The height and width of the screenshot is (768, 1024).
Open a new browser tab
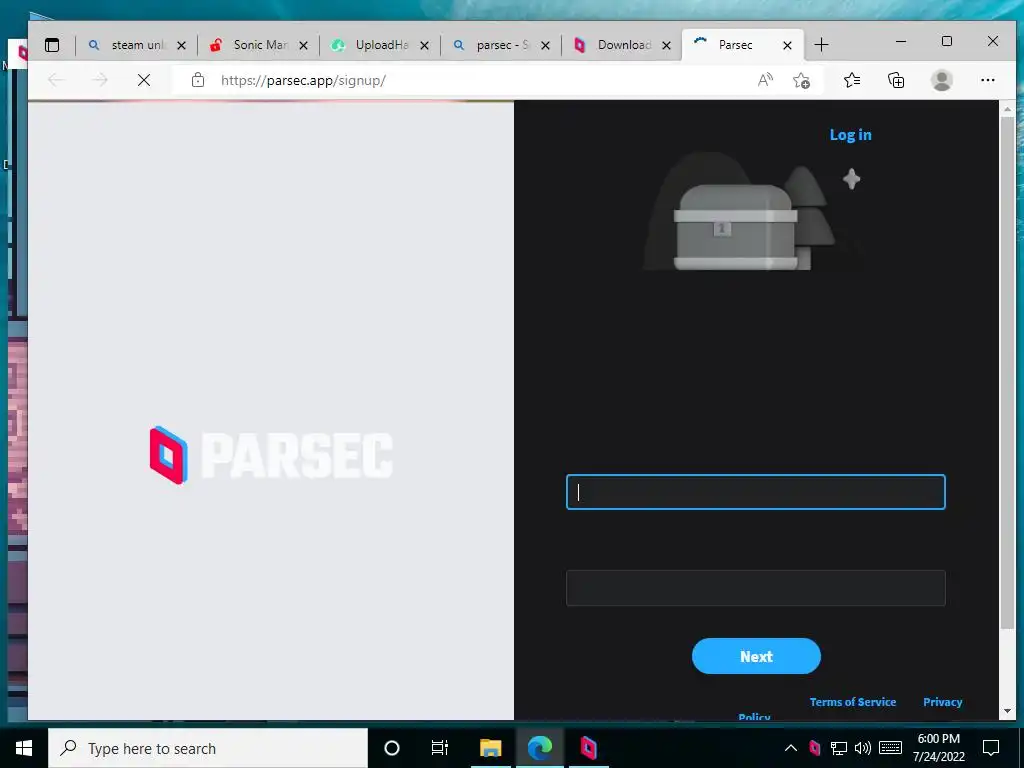click(x=822, y=45)
